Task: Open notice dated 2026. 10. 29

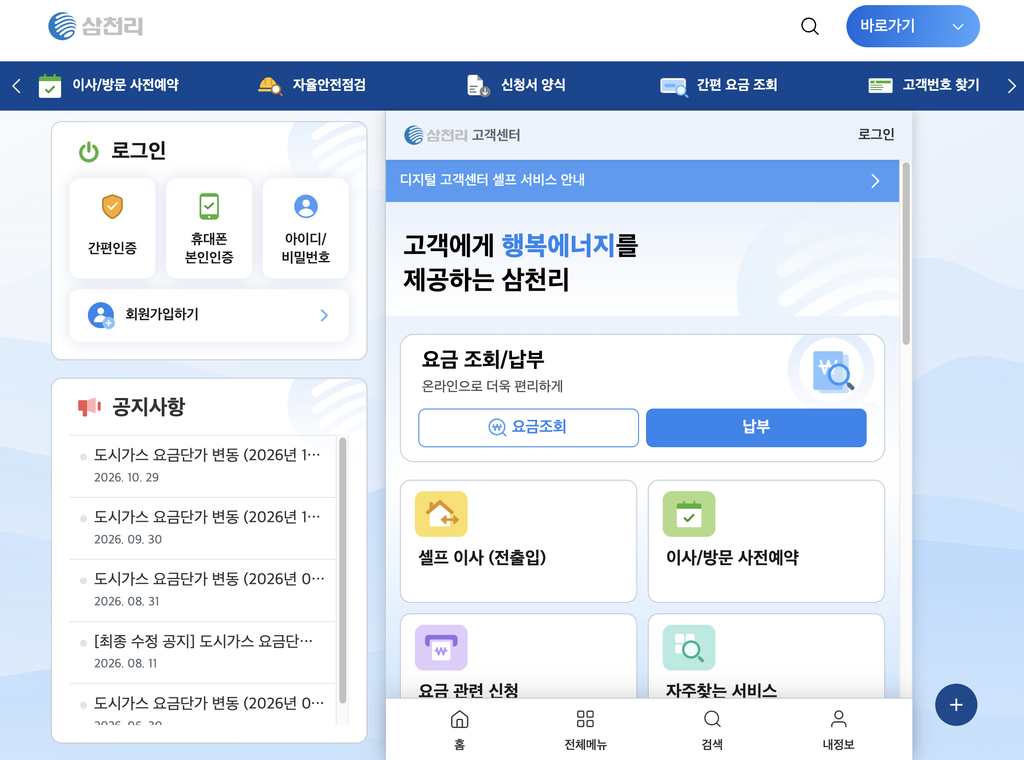Action: [x=202, y=466]
